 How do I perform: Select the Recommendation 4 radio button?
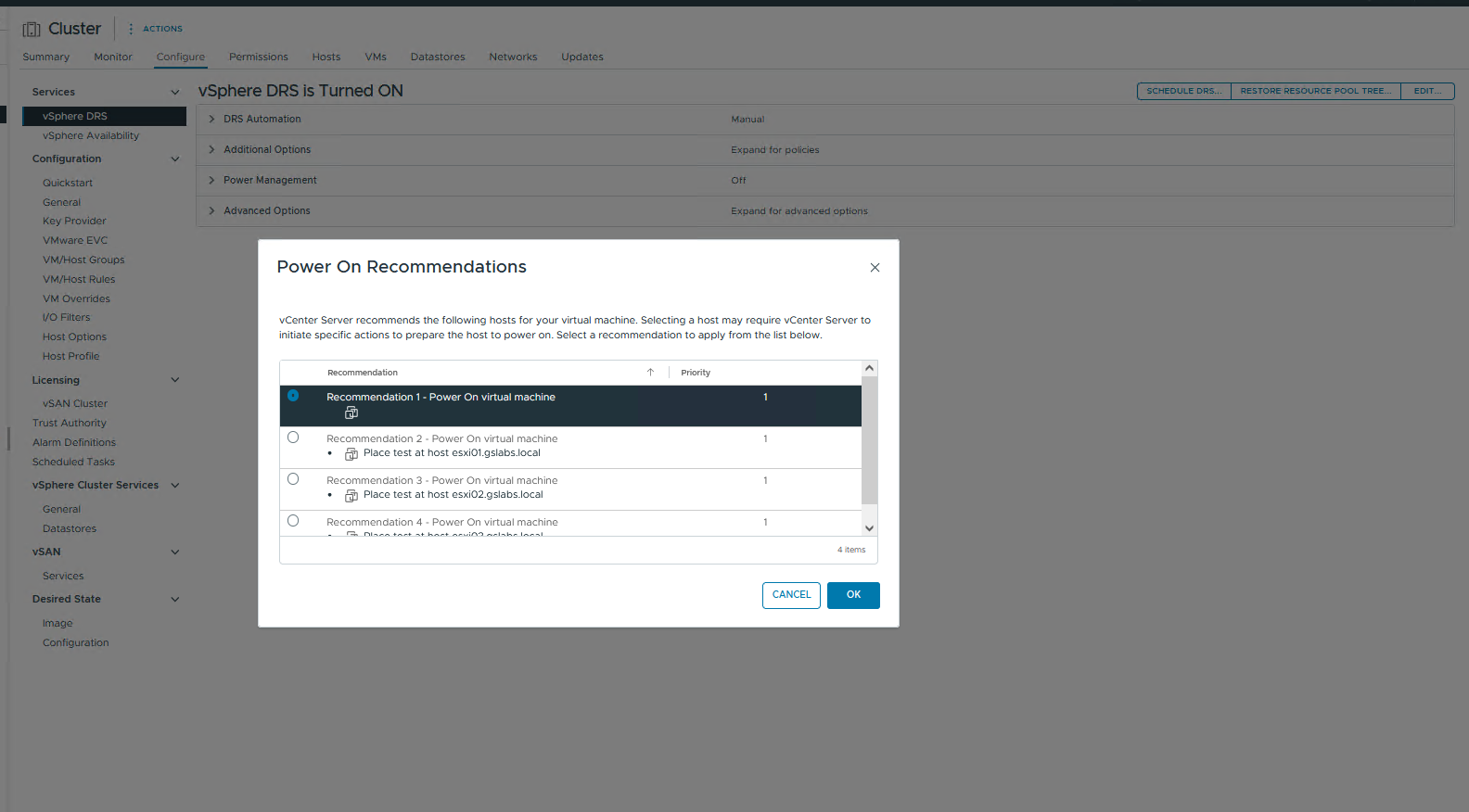[x=293, y=521]
